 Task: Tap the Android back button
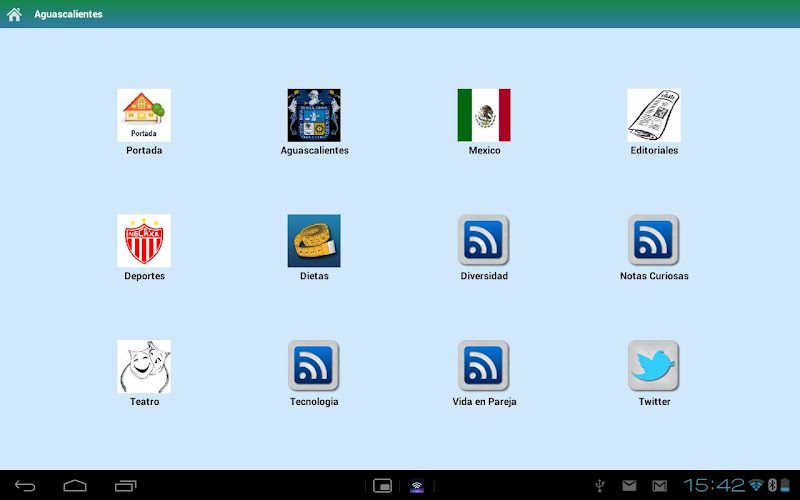click(x=25, y=486)
